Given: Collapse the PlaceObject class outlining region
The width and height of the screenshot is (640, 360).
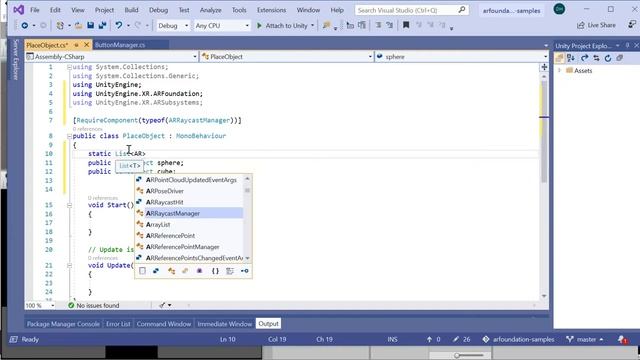Looking at the screenshot, I should [69, 136].
